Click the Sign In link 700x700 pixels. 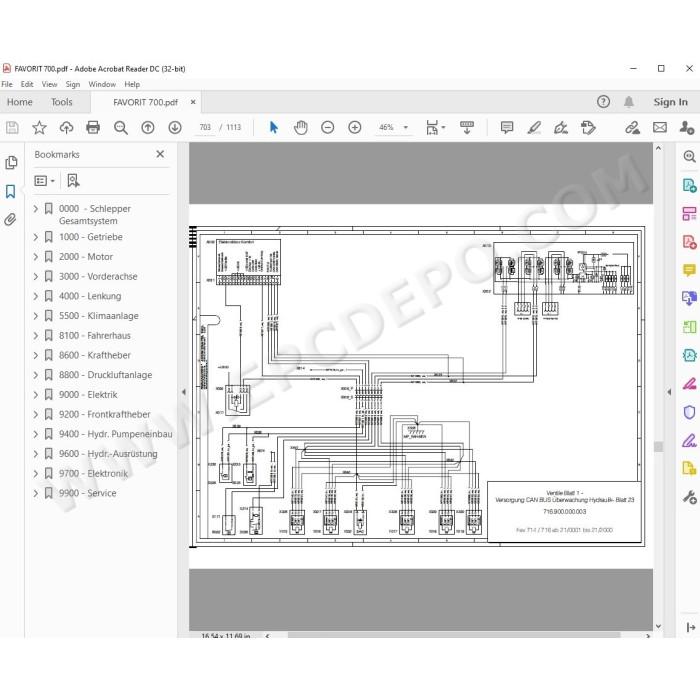pyautogui.click(x=671, y=102)
